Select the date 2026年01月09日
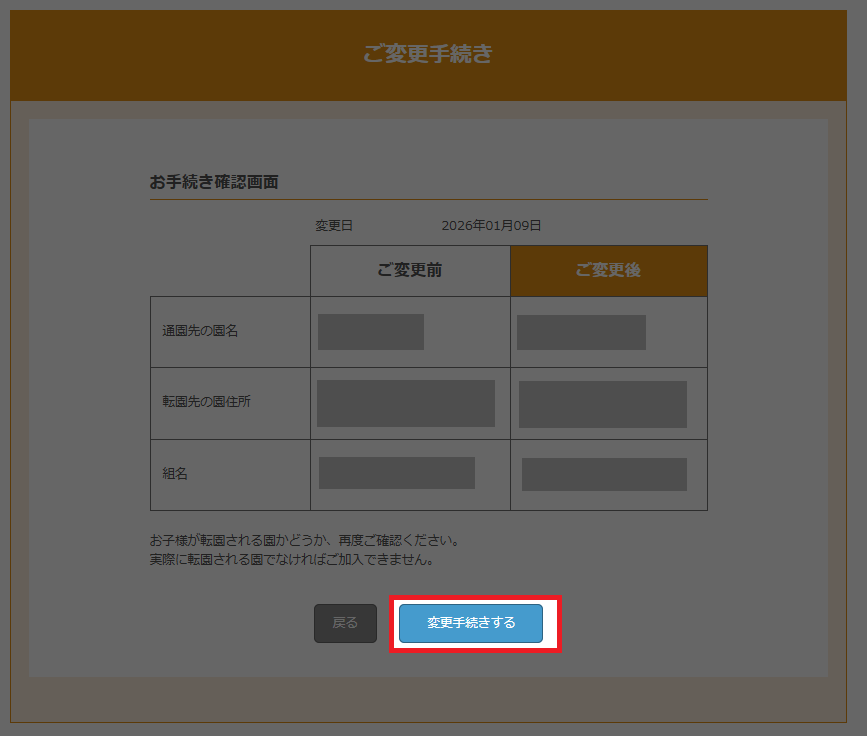867x736 pixels. [x=491, y=226]
